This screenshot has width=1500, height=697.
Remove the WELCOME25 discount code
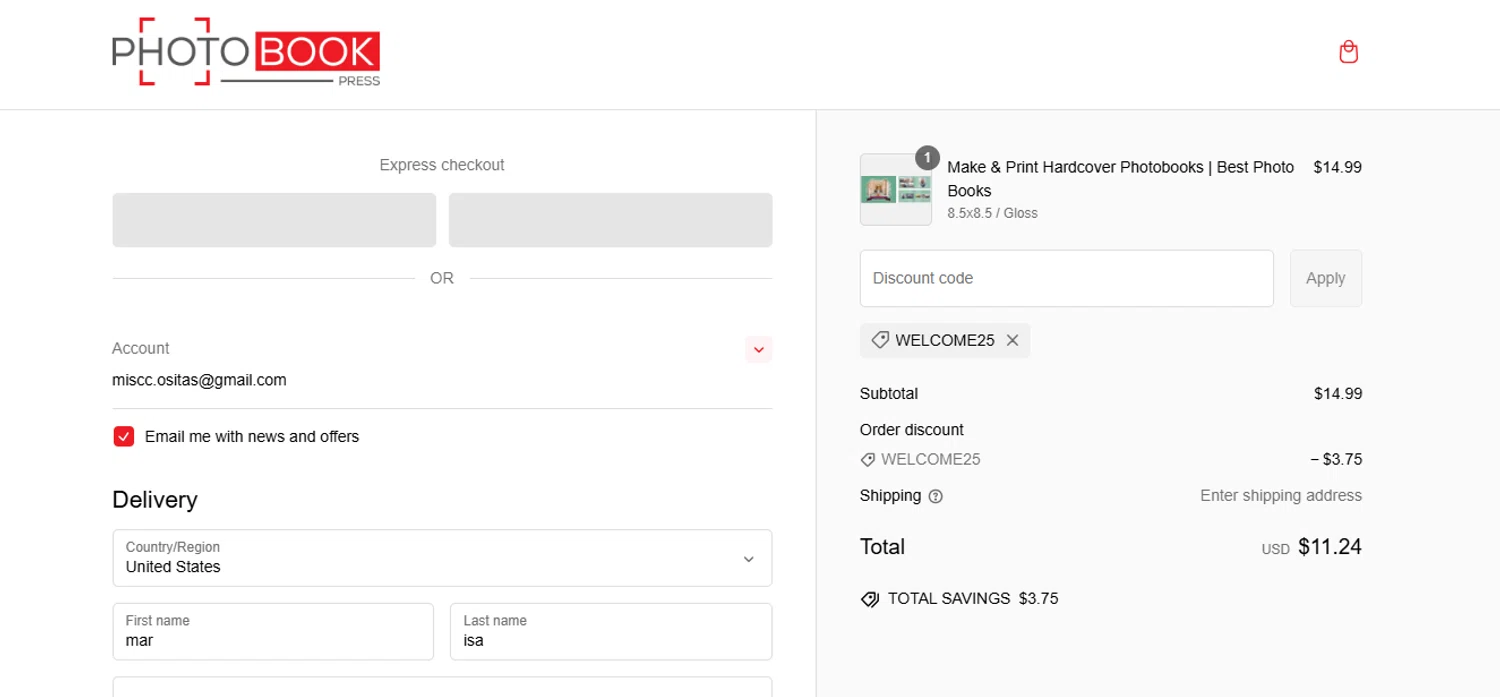click(x=1012, y=340)
